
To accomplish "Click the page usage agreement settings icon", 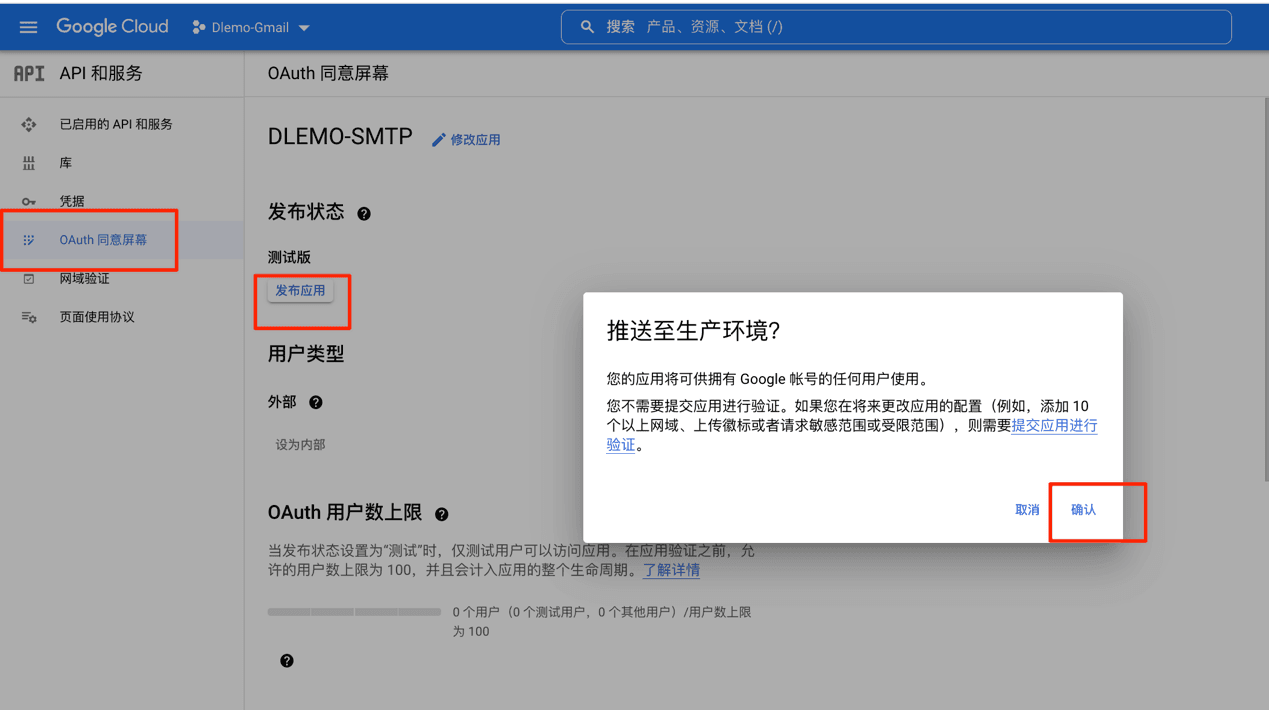I will (x=29, y=317).
